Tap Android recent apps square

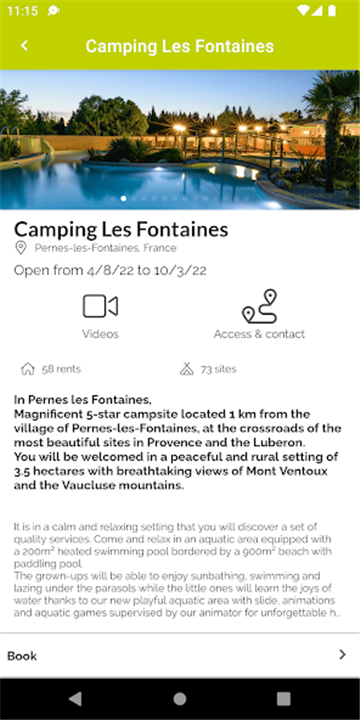[283, 699]
